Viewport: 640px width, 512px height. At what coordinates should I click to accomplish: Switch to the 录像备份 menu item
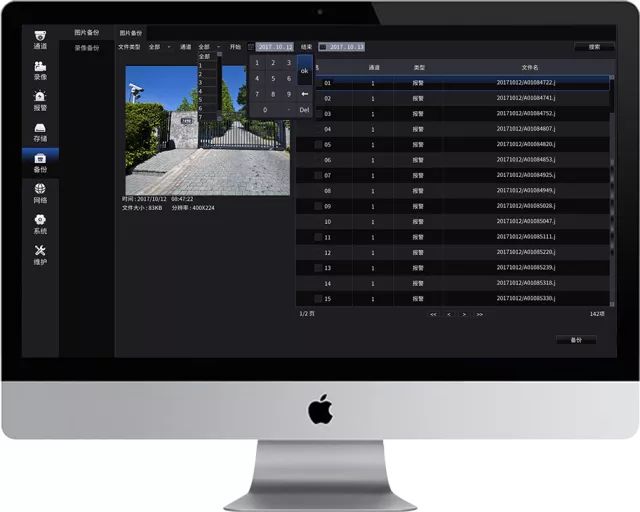pyautogui.click(x=87, y=47)
